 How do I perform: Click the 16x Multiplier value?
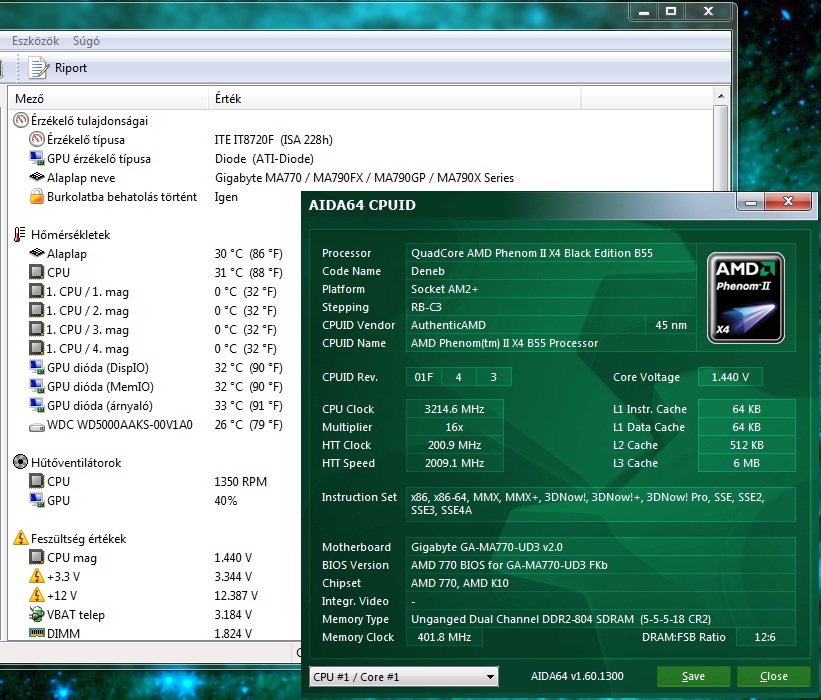pos(454,427)
